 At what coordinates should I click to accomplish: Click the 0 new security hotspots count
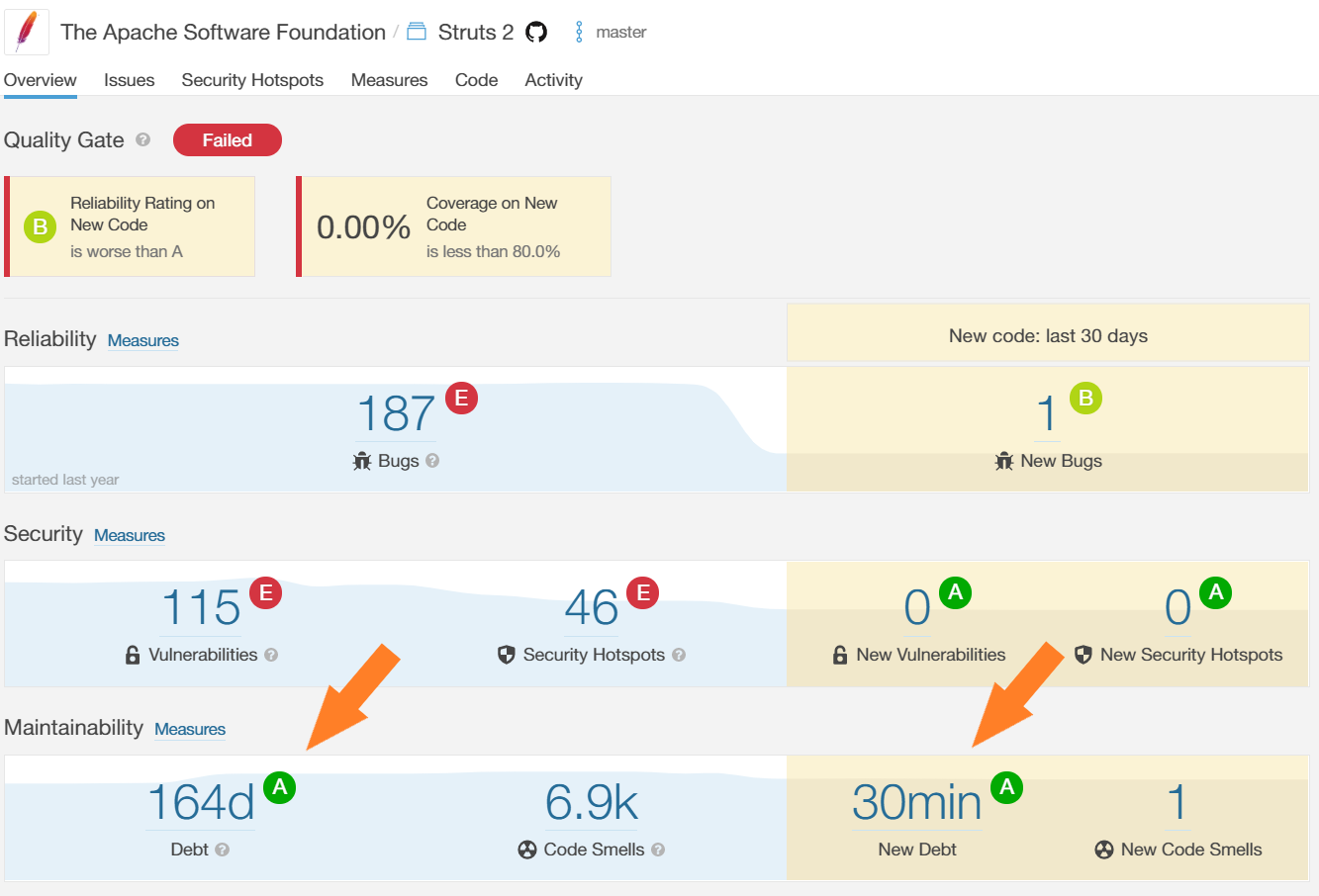[x=1178, y=607]
